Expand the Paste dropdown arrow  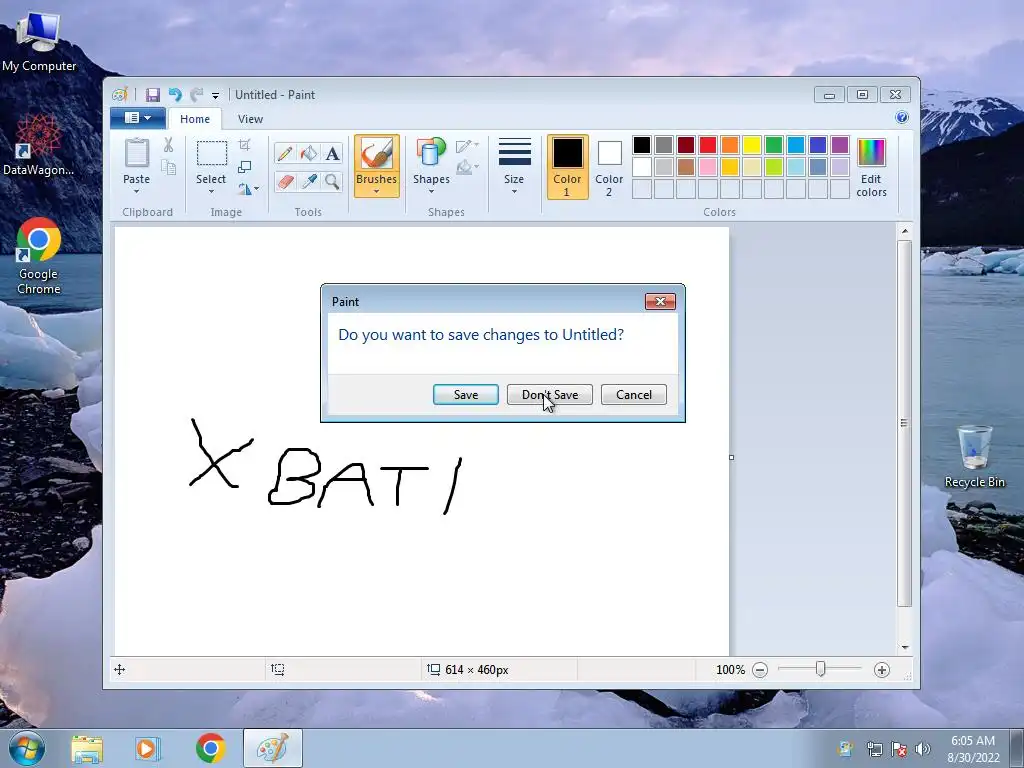[136, 192]
